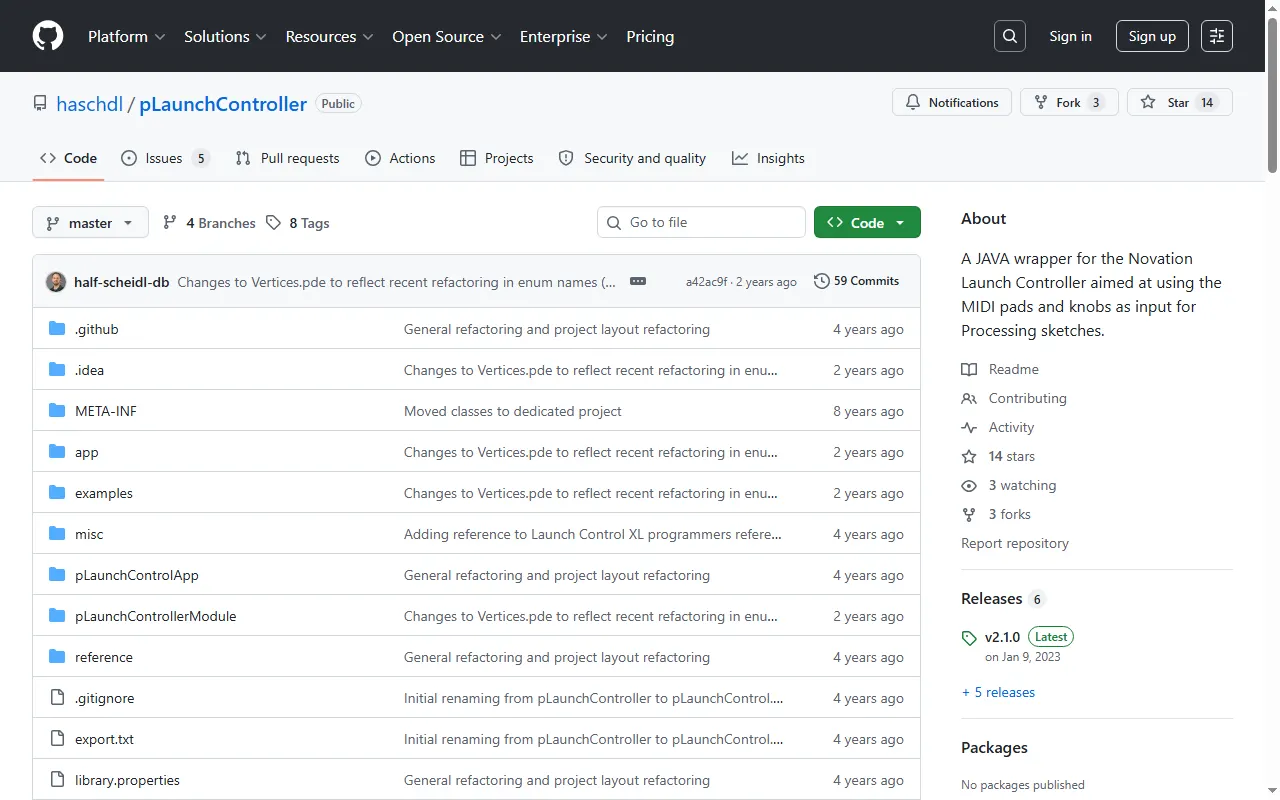
Task: Switch to the Insights tab
Action: pos(768,158)
